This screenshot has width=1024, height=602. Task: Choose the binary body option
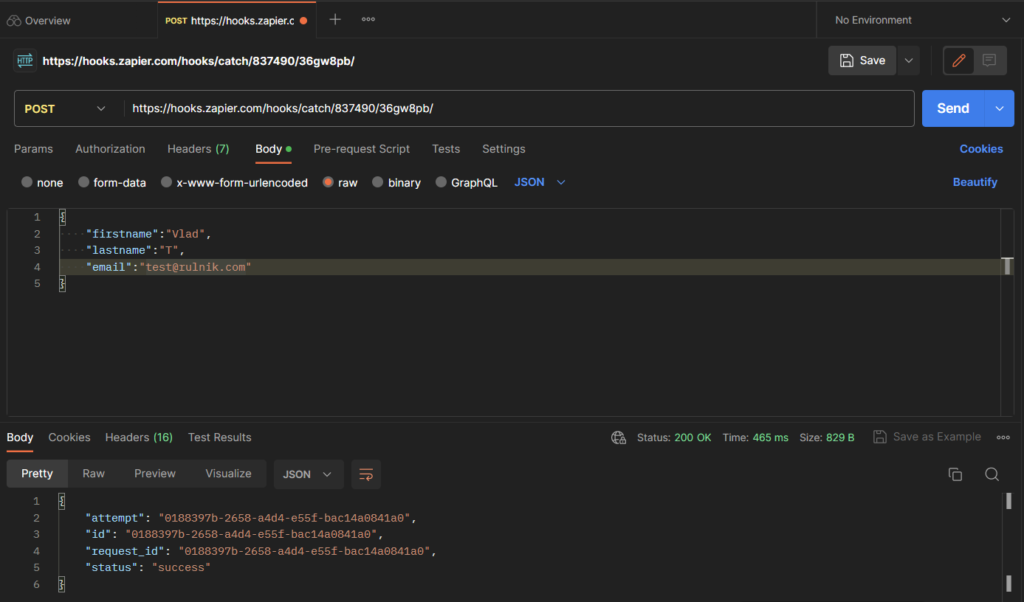378,183
